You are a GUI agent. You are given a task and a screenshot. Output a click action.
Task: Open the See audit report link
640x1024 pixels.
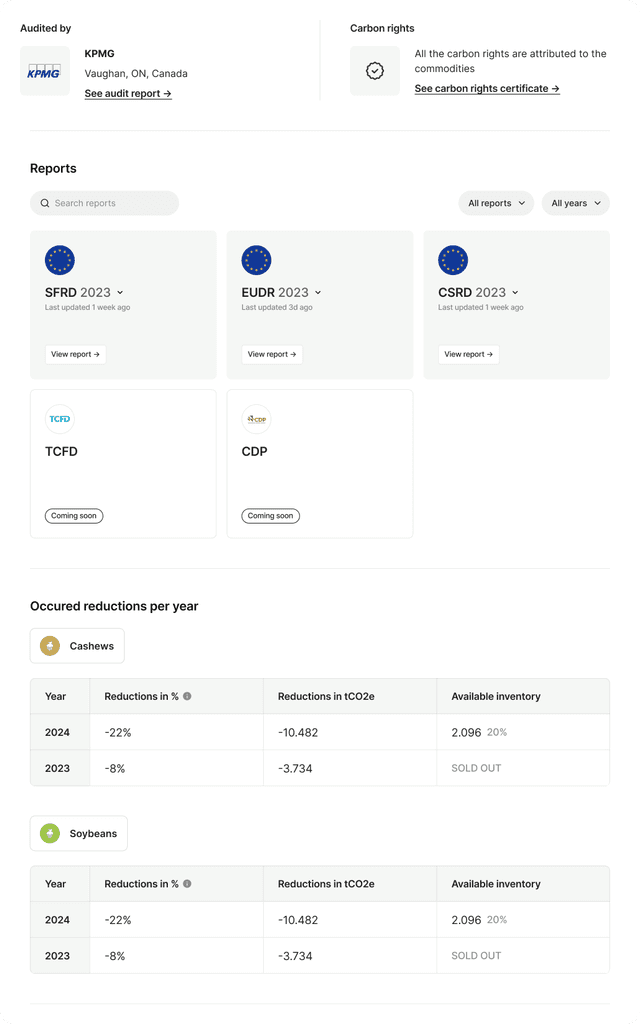[x=128, y=93]
